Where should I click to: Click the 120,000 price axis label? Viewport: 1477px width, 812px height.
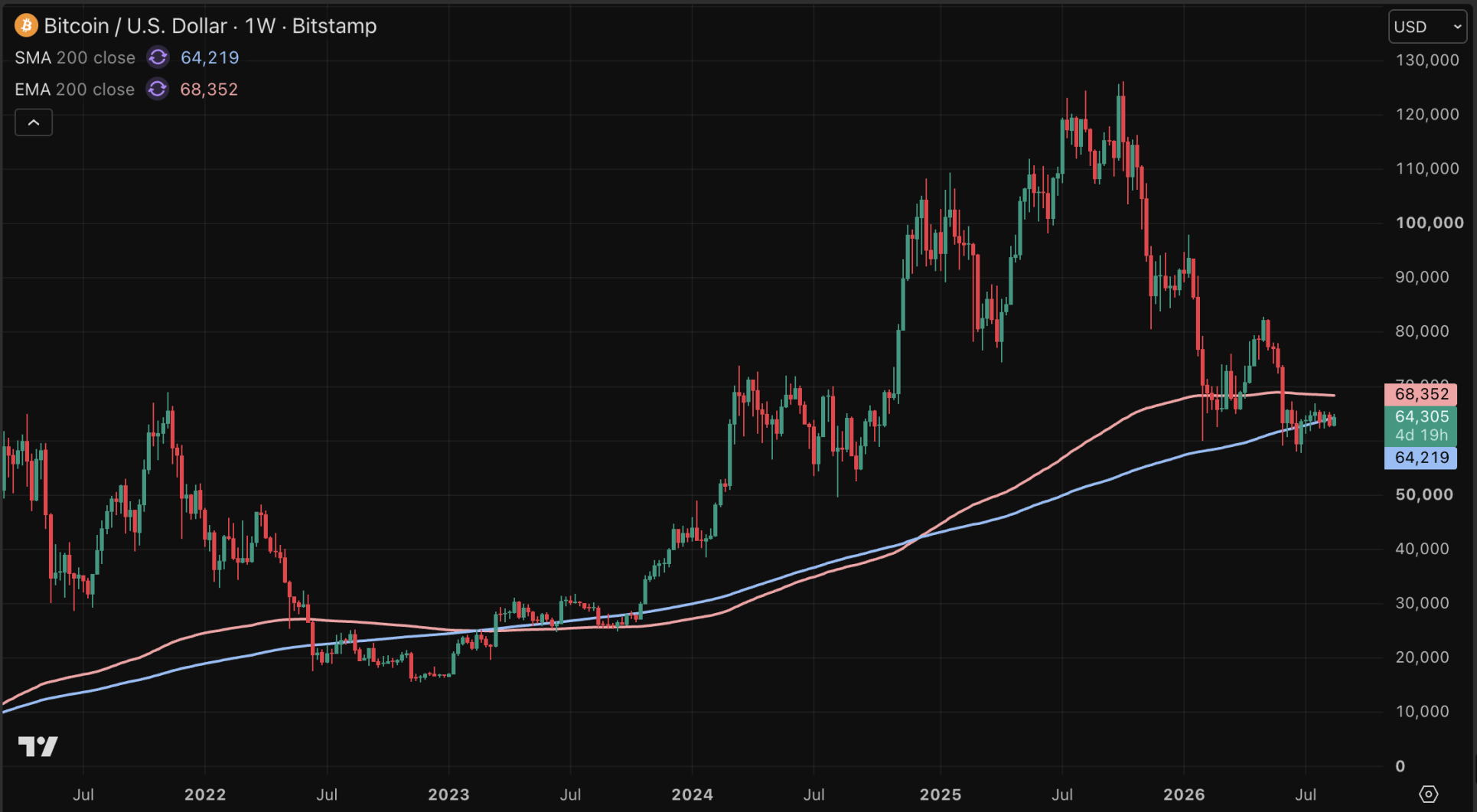click(1427, 114)
